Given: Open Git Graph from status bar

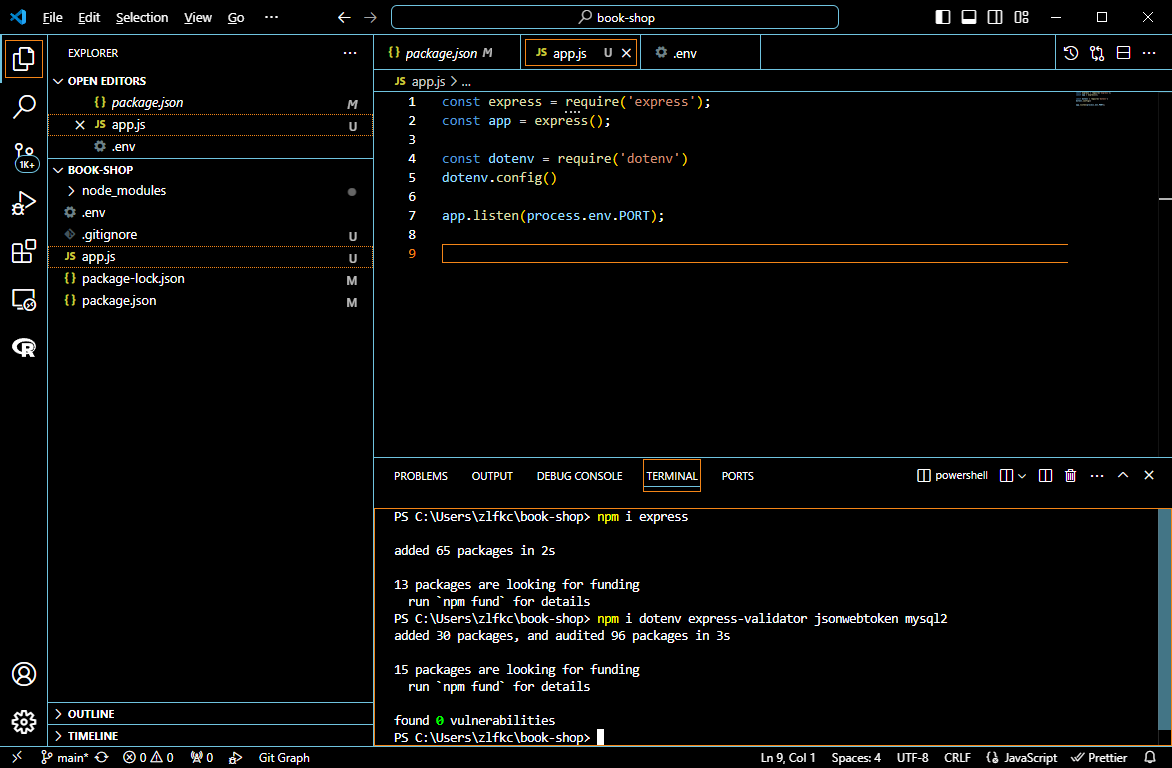Looking at the screenshot, I should point(284,758).
